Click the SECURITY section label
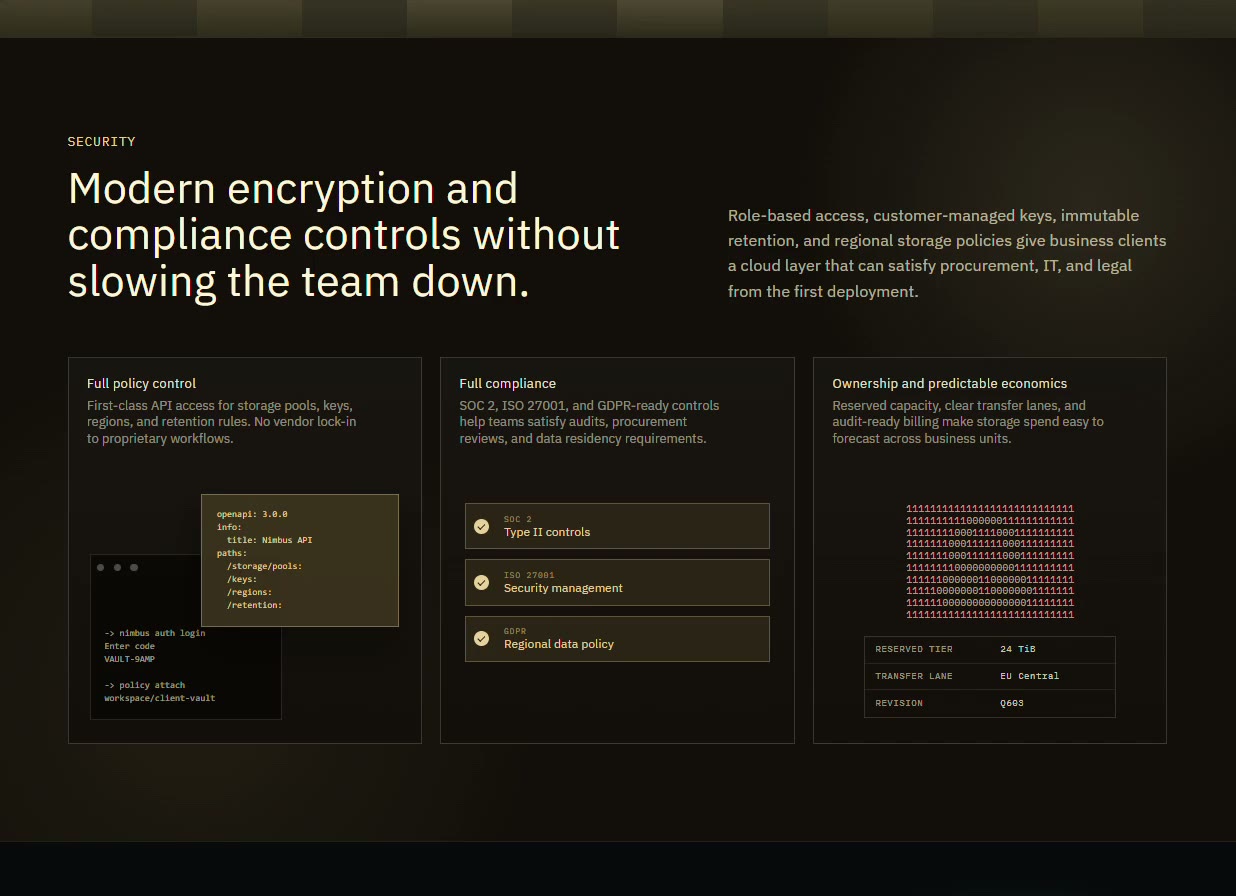Screen dimensions: 1236x896 pos(101,142)
